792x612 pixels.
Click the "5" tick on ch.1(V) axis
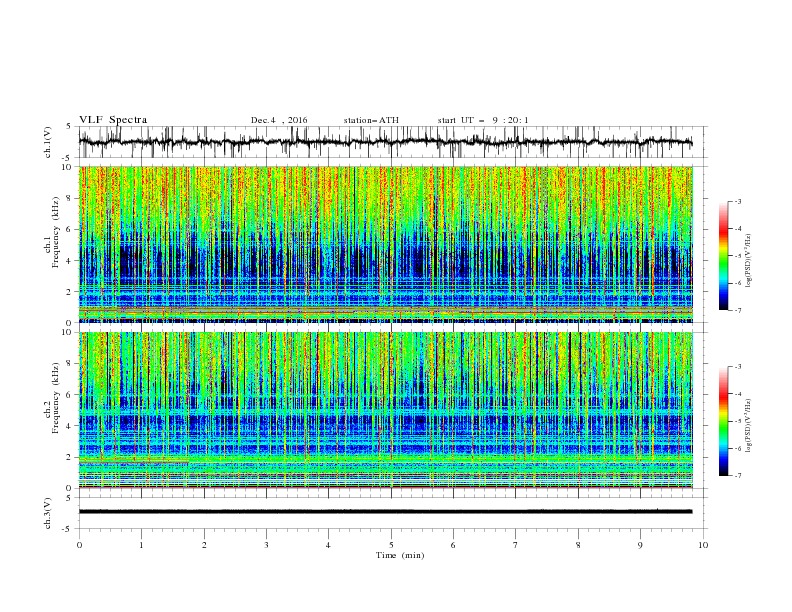point(68,127)
